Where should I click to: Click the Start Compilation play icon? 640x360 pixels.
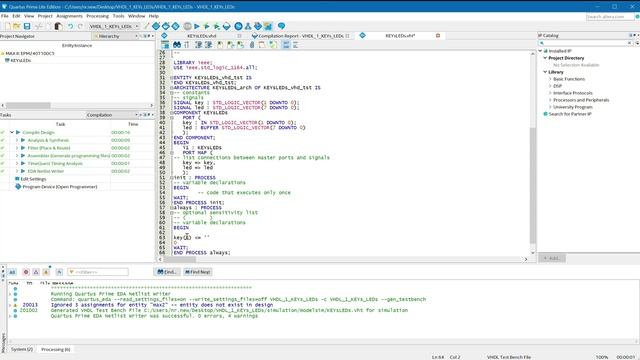tap(197, 26)
